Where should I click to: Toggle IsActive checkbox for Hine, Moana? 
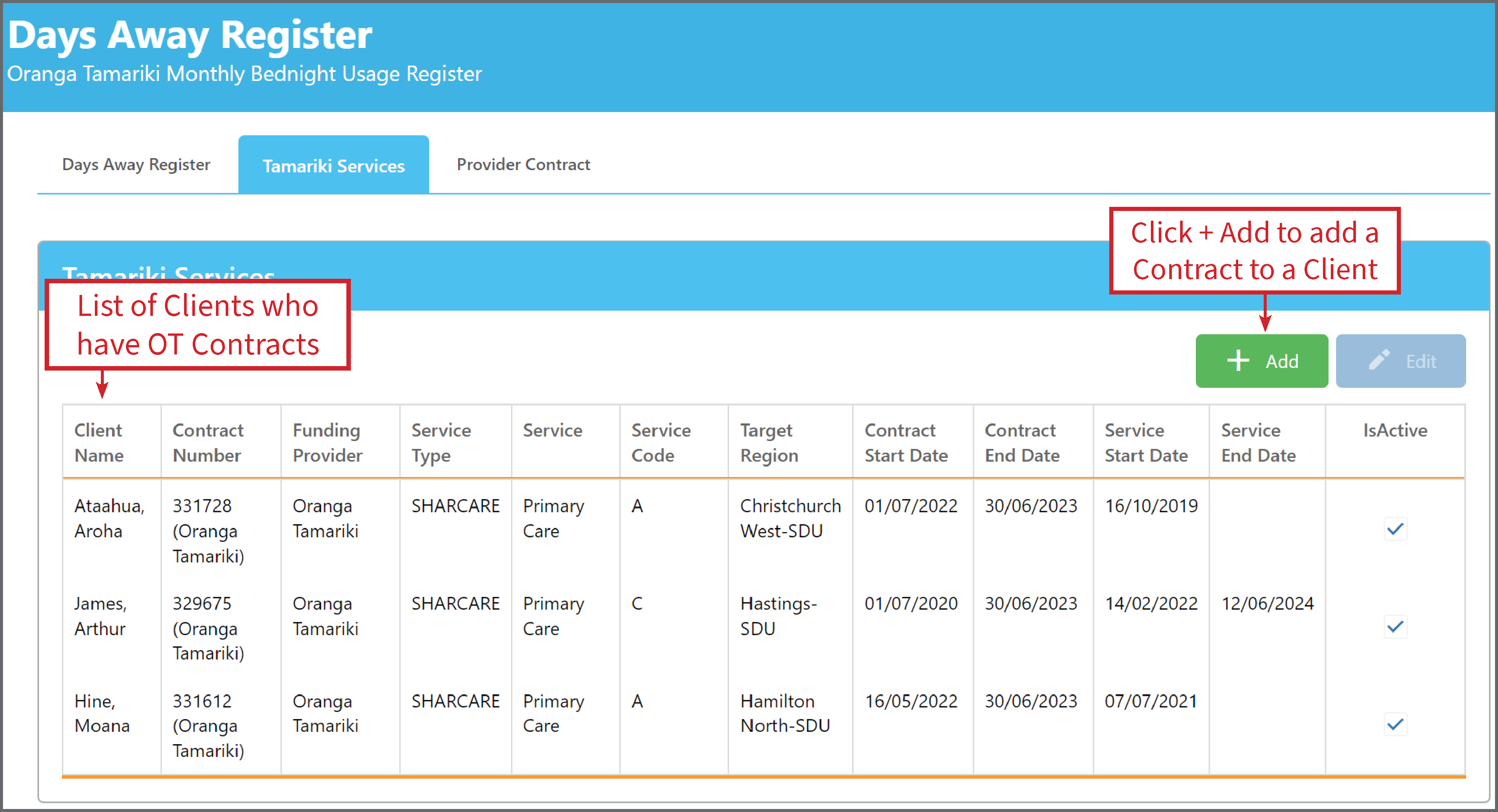[1395, 724]
